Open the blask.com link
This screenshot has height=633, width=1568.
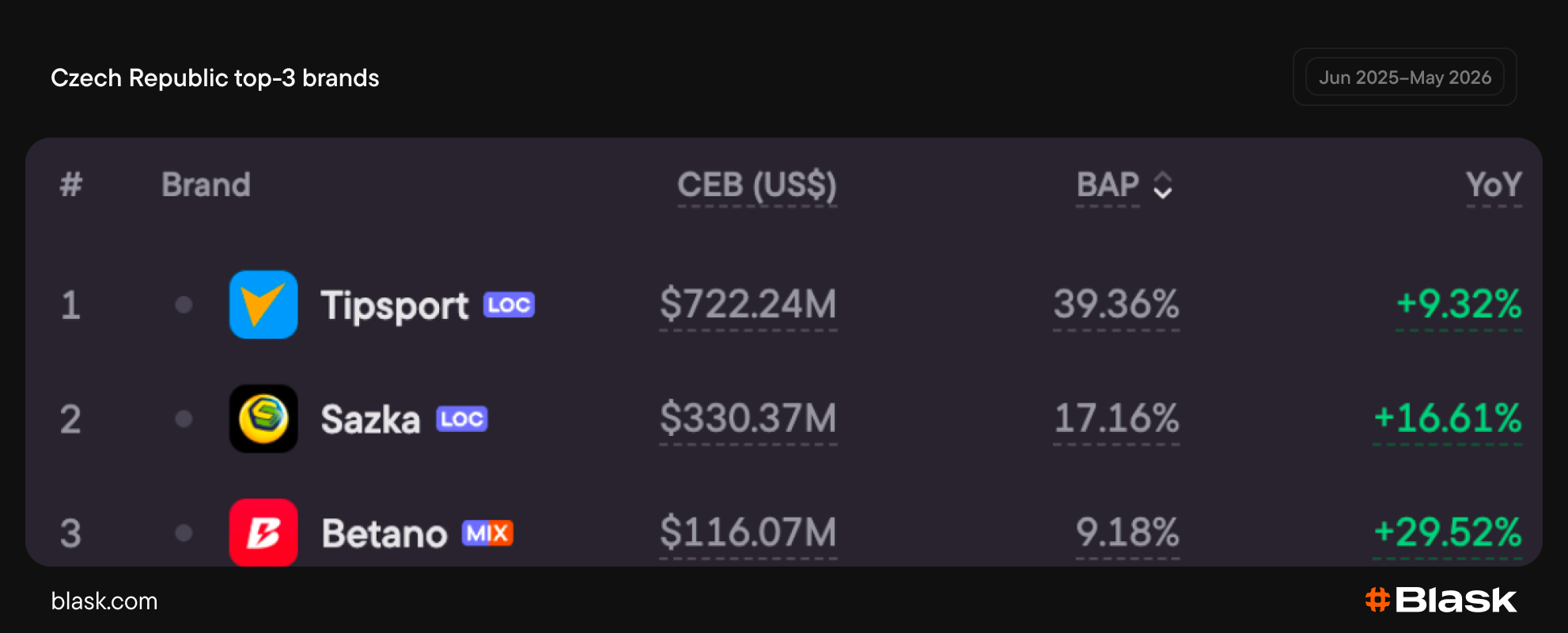click(x=104, y=601)
